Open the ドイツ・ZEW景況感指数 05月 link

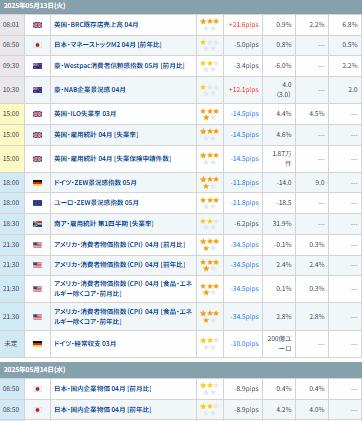(95, 183)
